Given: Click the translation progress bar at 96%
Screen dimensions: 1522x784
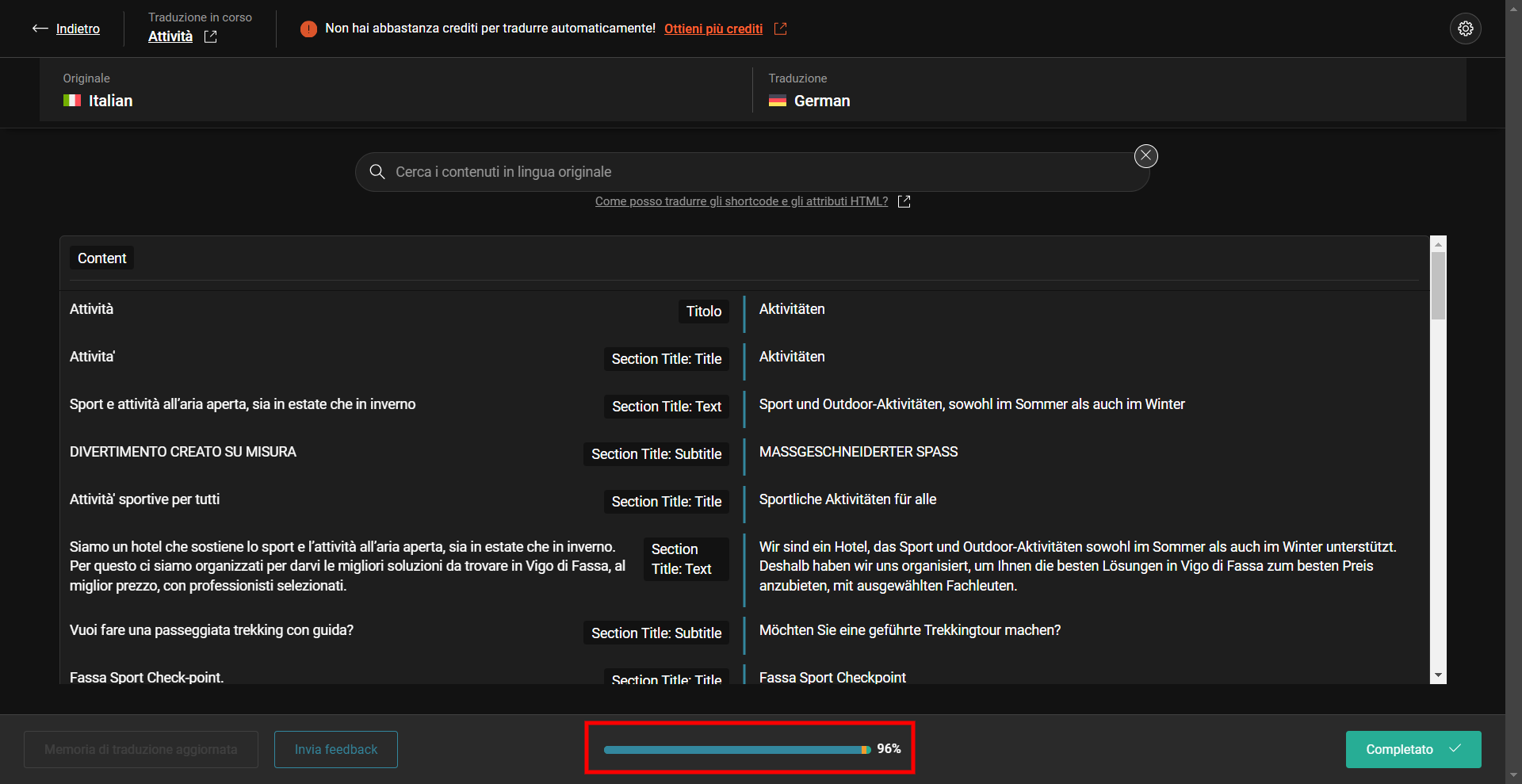Looking at the screenshot, I should [x=736, y=749].
